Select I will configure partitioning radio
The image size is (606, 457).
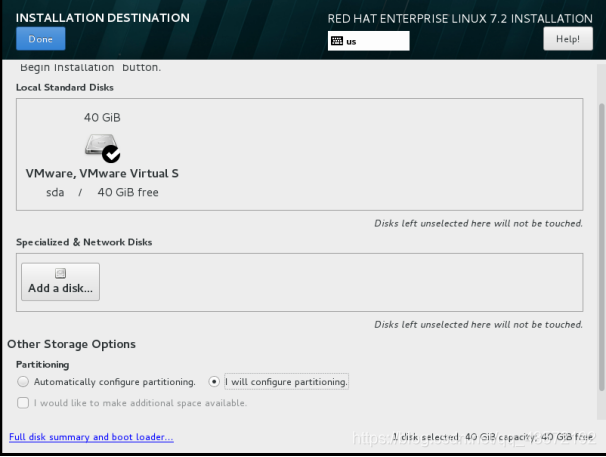coord(214,382)
